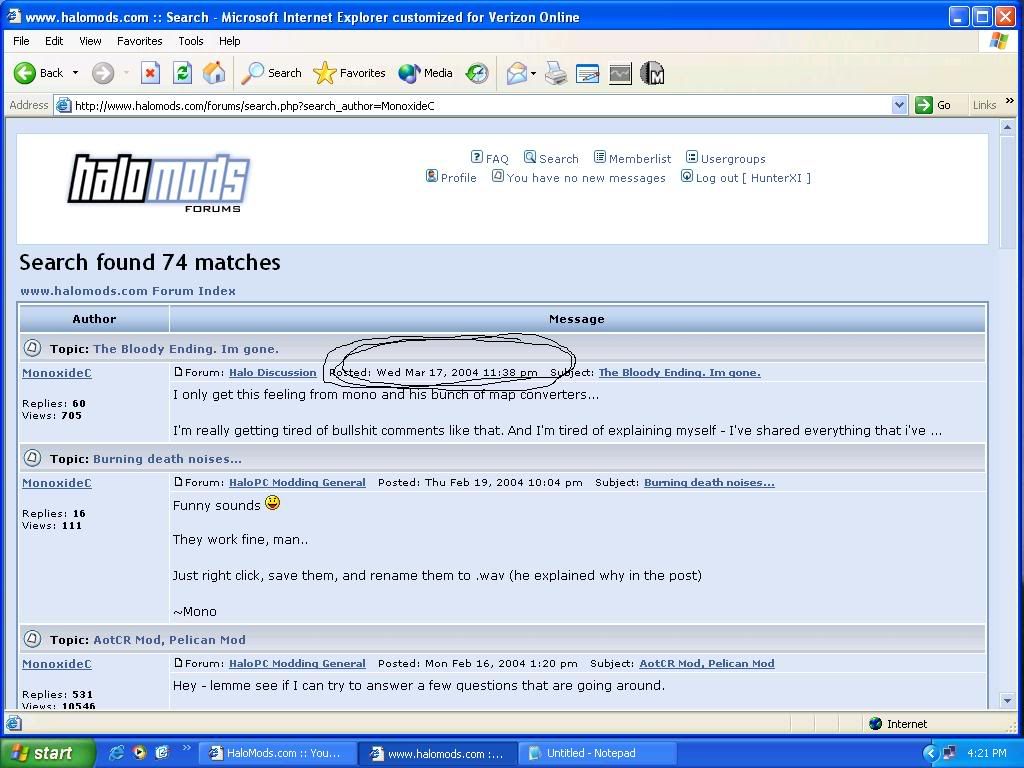Launch Internet Explorer from Quick Launch
1024x768 pixels.
point(116,753)
